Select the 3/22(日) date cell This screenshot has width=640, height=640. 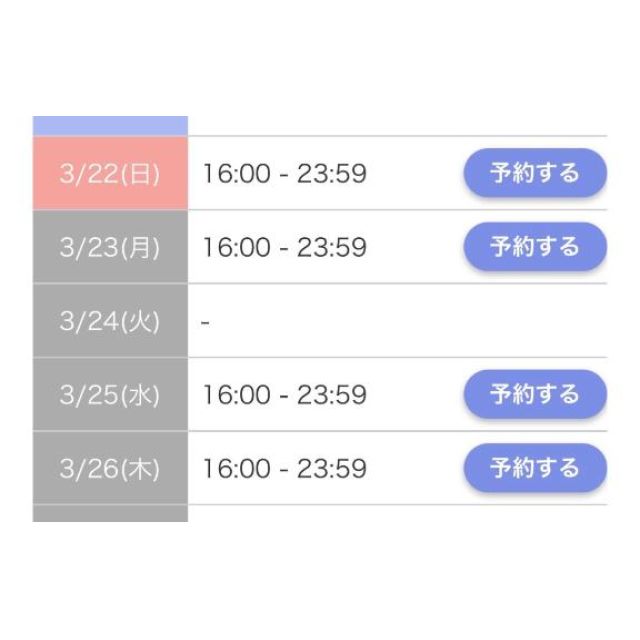(x=110, y=174)
